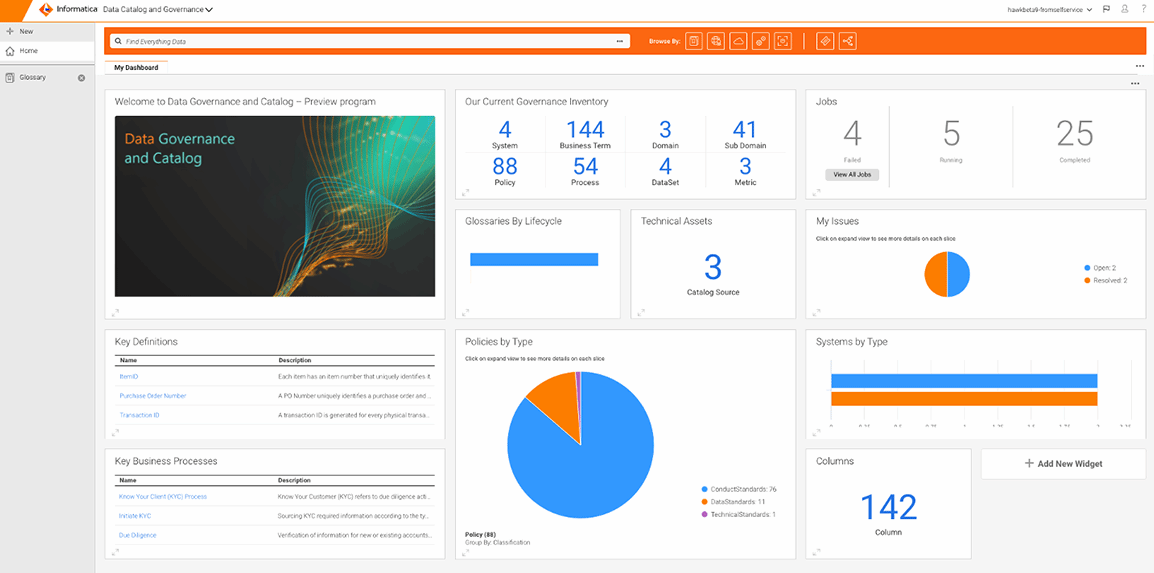
Task: Click the orange Resolved legend swatch
Action: click(1088, 280)
